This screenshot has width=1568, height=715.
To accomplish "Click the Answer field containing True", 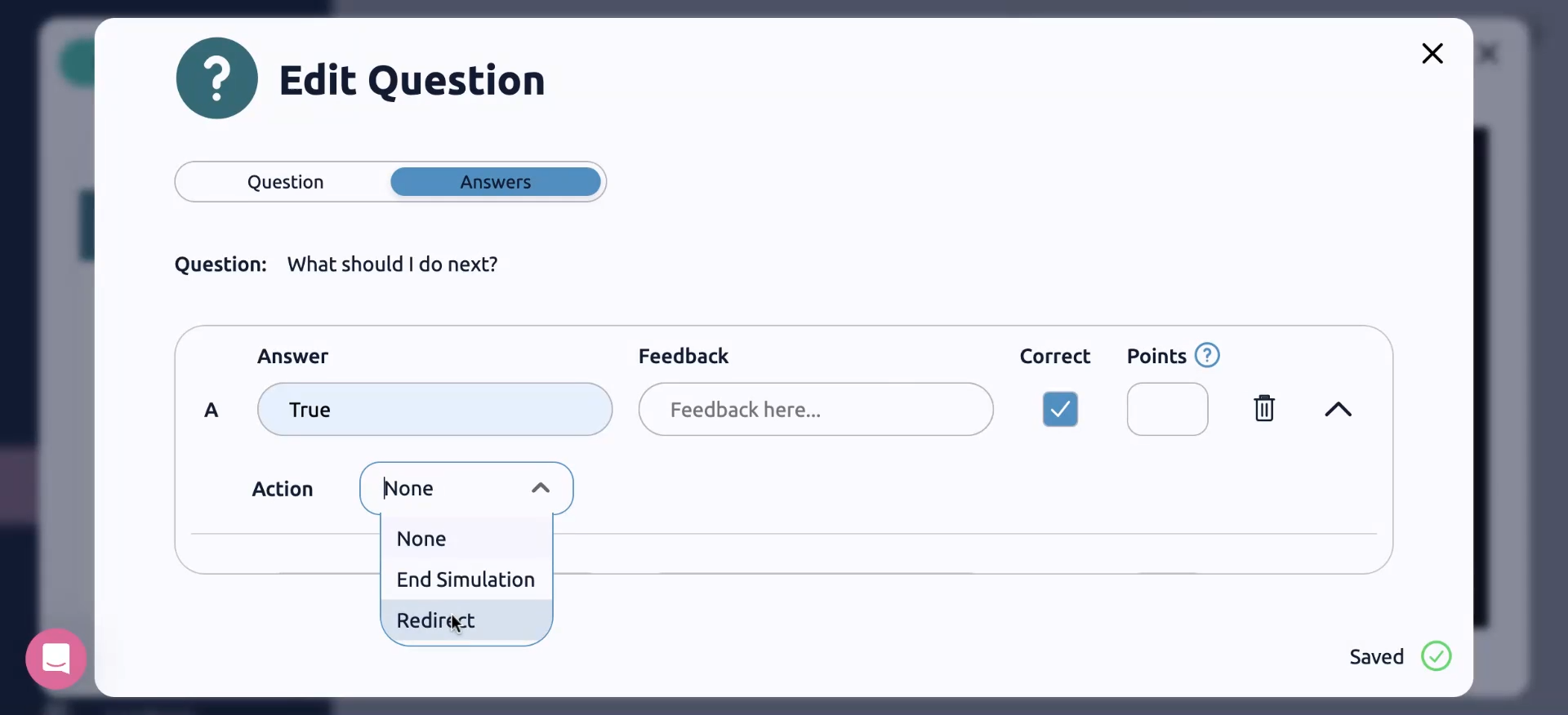I will [434, 409].
